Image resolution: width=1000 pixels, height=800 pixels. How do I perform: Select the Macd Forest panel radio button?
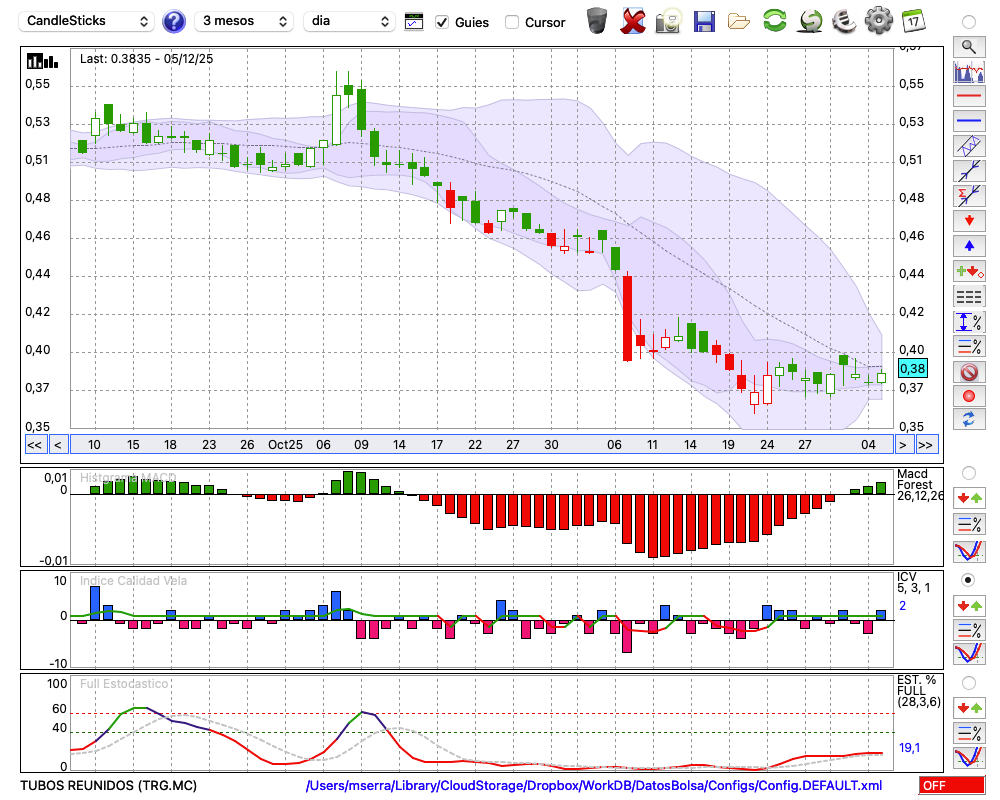coord(968,472)
